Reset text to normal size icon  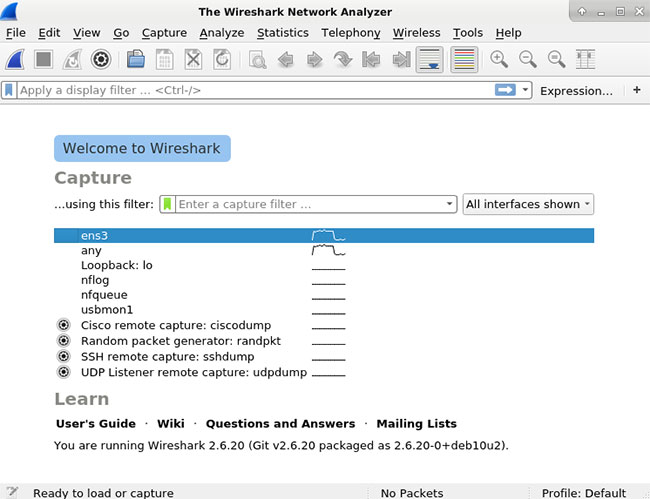click(556, 60)
